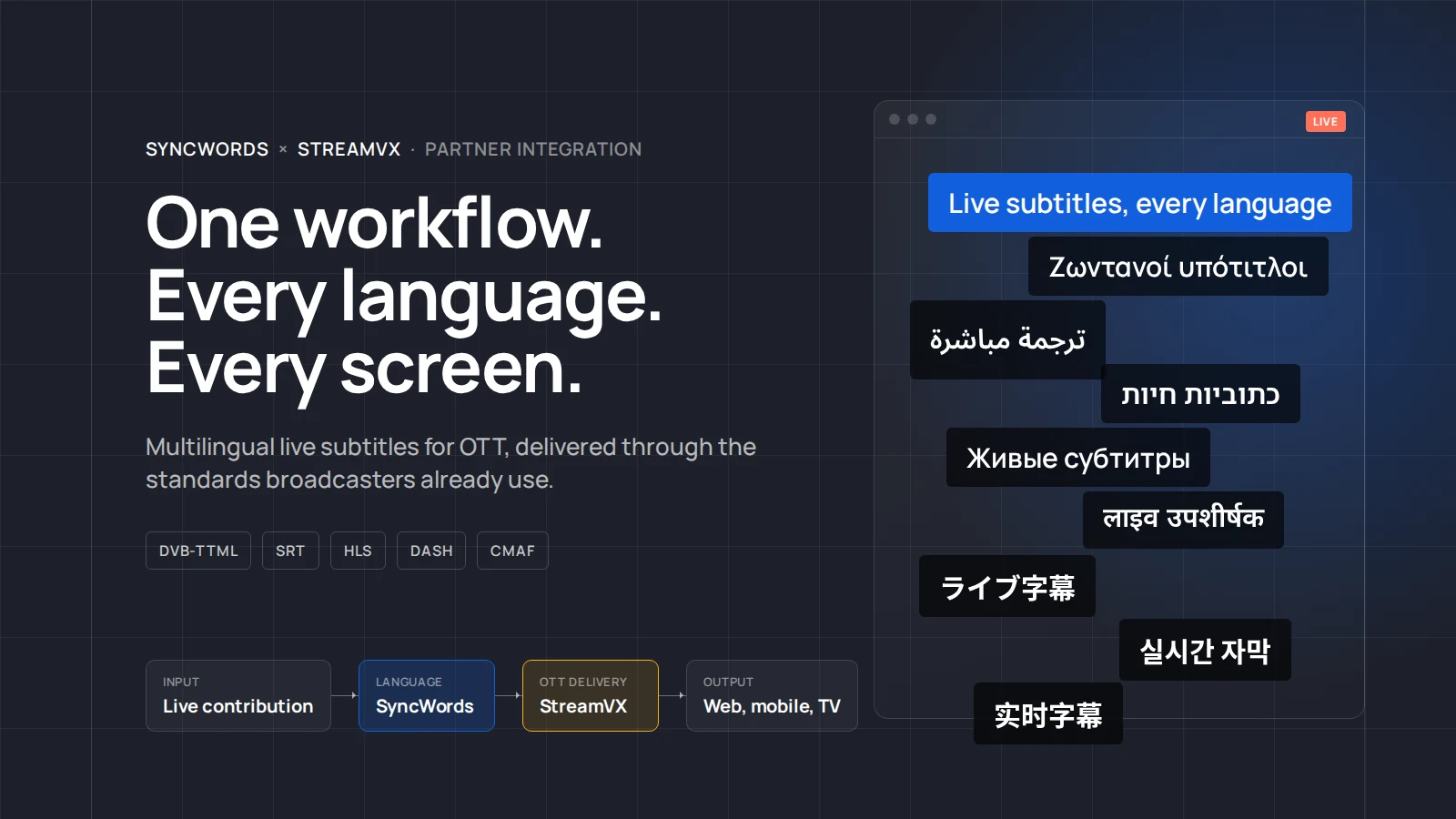Click the 'Live subtitles, every language' caption
Image resolution: width=1456 pixels, height=819 pixels.
click(x=1140, y=203)
